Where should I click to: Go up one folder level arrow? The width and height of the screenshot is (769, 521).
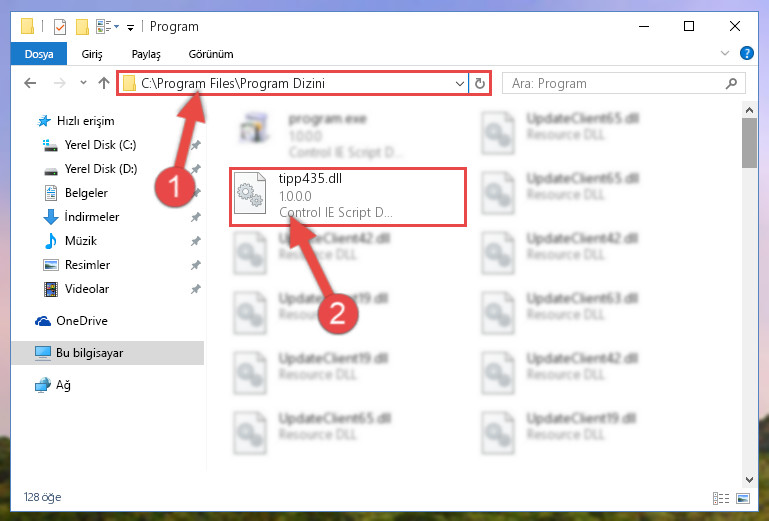point(103,83)
